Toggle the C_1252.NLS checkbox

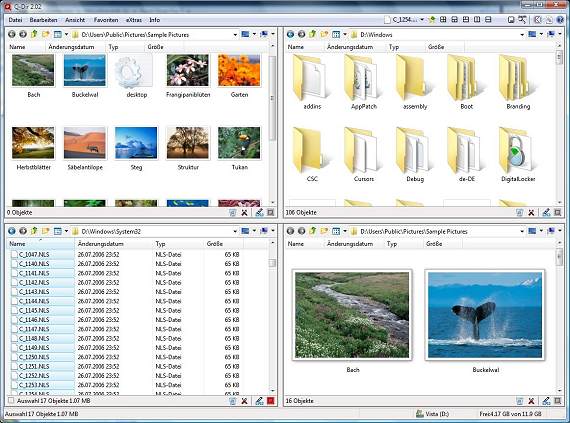14,376
